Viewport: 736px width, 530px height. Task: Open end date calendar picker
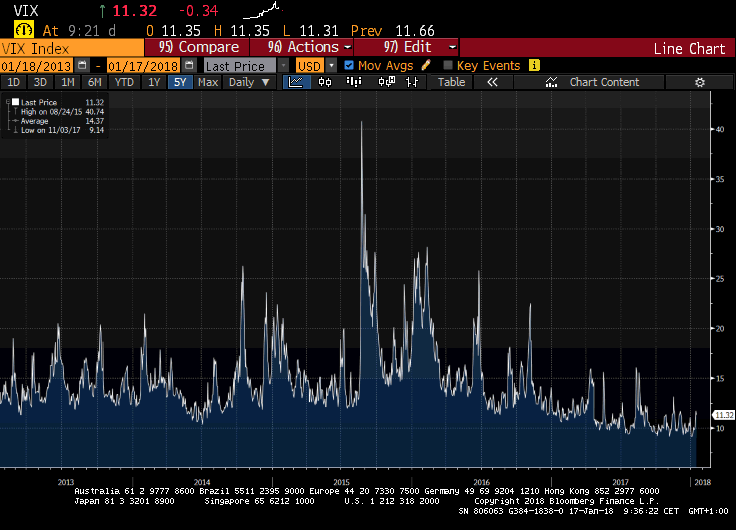(x=190, y=66)
